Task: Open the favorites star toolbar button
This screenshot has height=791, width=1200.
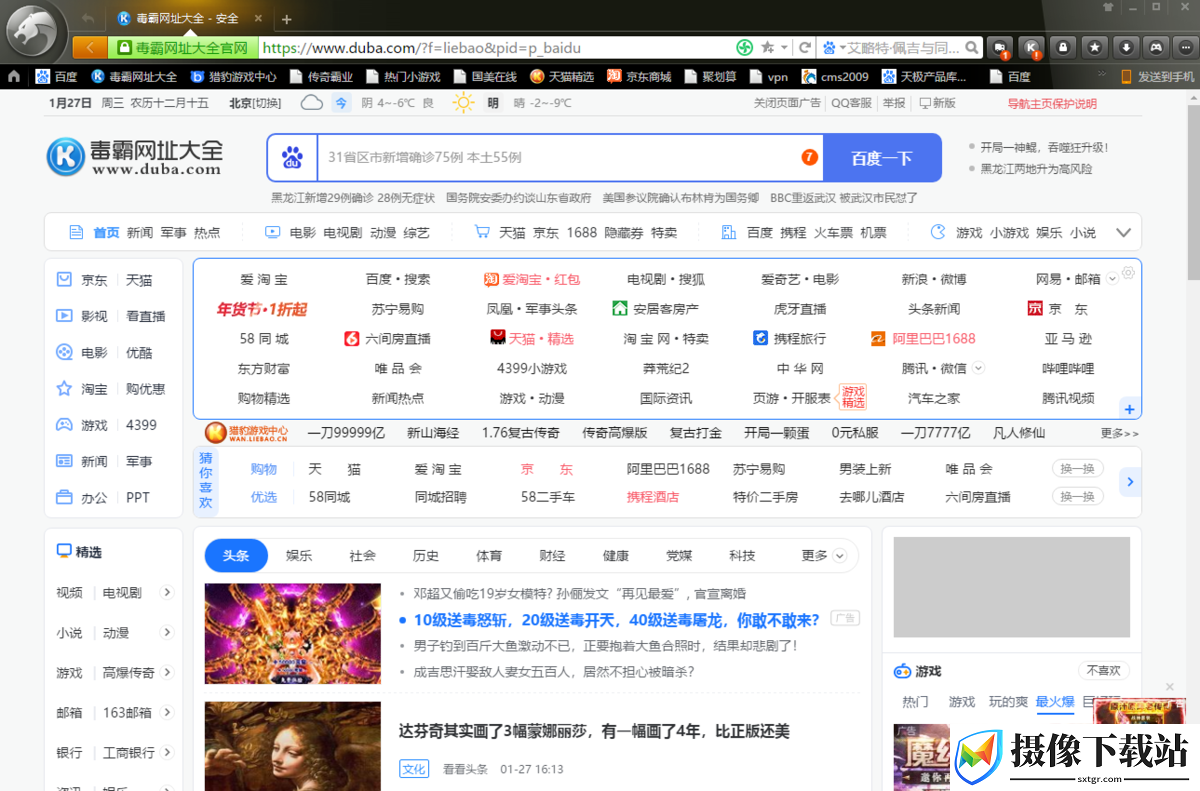Action: (1094, 47)
